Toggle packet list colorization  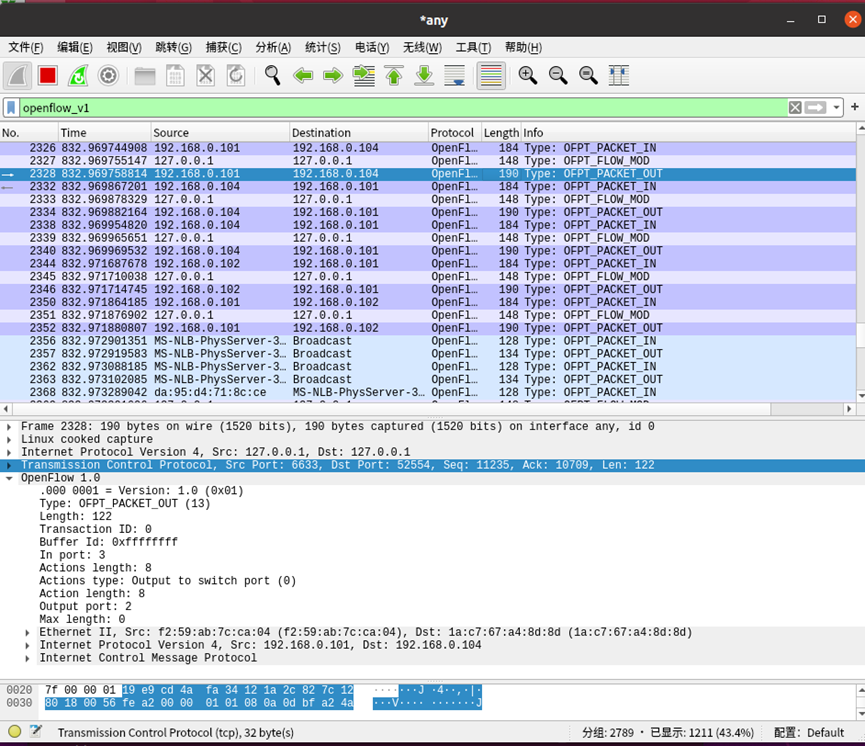(490, 75)
